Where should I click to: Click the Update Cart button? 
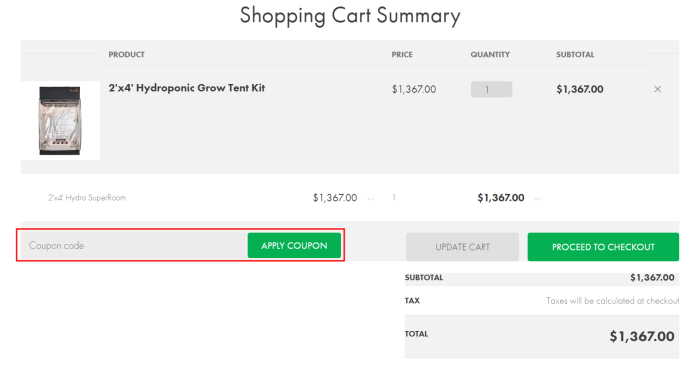click(x=462, y=247)
